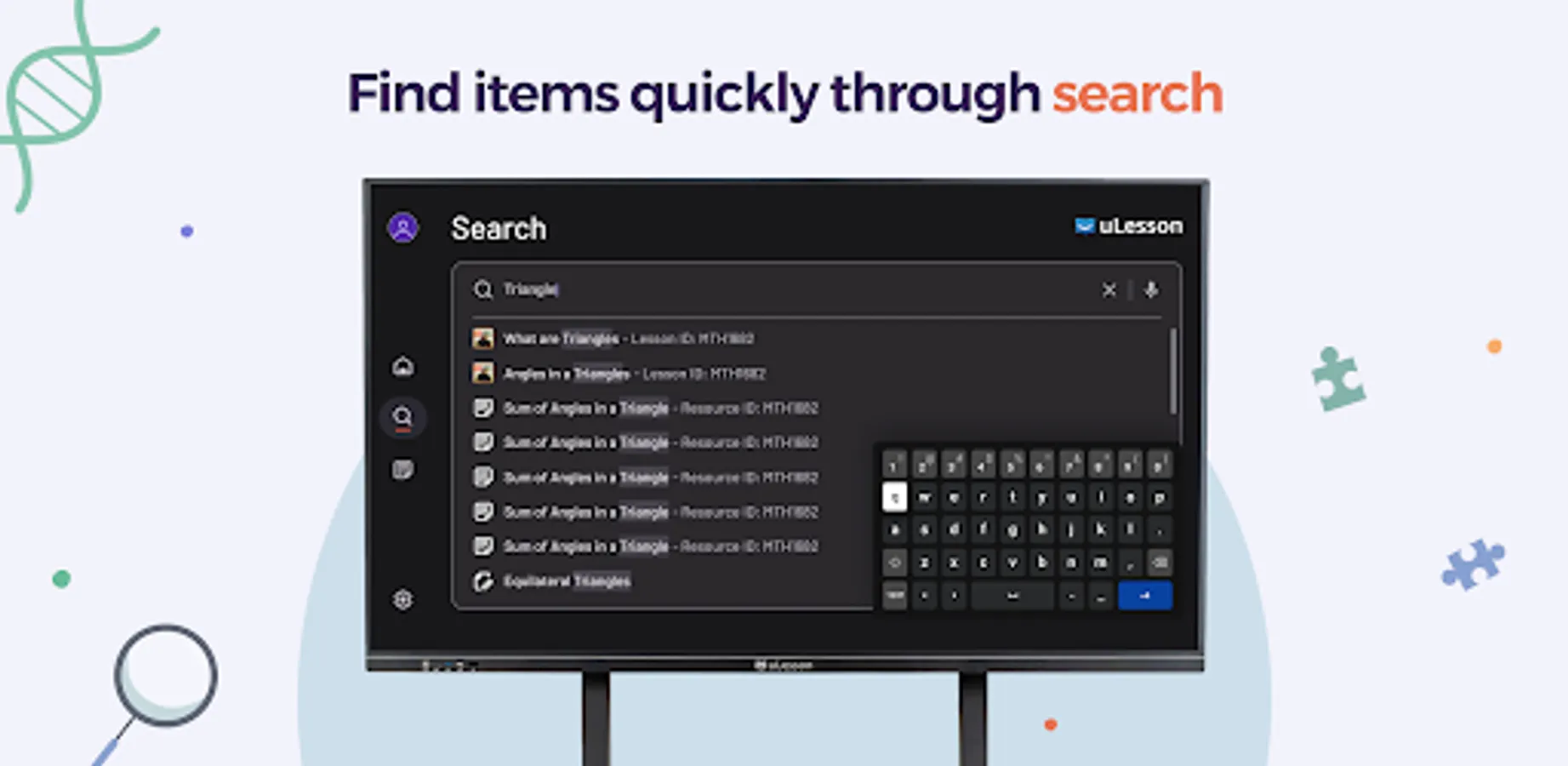
Task: Activate the highlighted Q key
Action: point(894,497)
